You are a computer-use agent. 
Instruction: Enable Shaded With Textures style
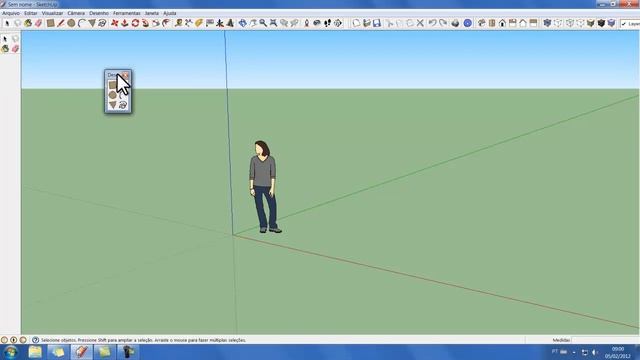tap(601, 23)
